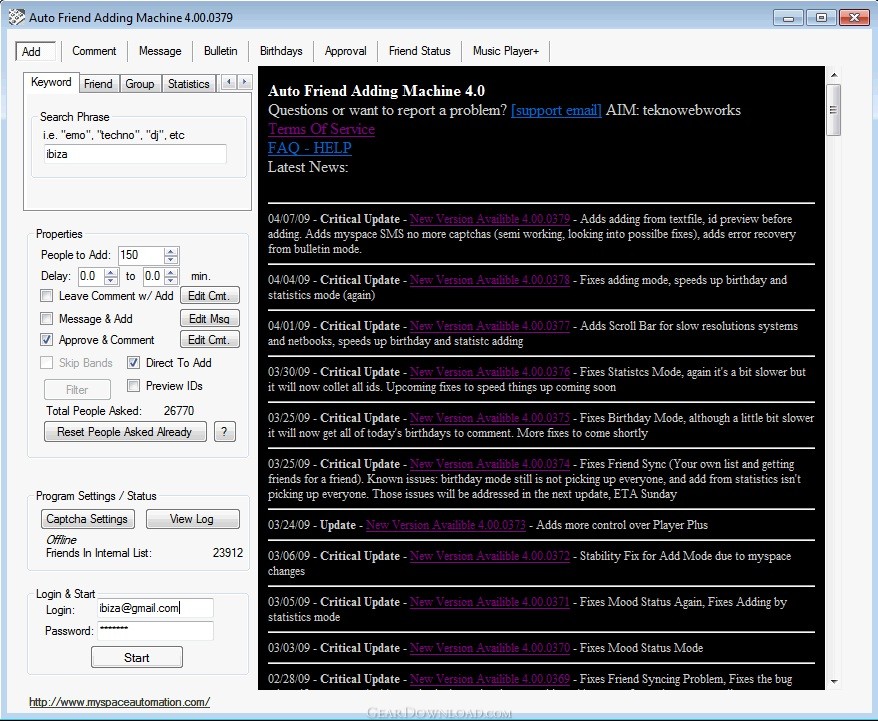Open the FAQ - HELP link
Viewport: 878px width, 721px height.
(310, 148)
